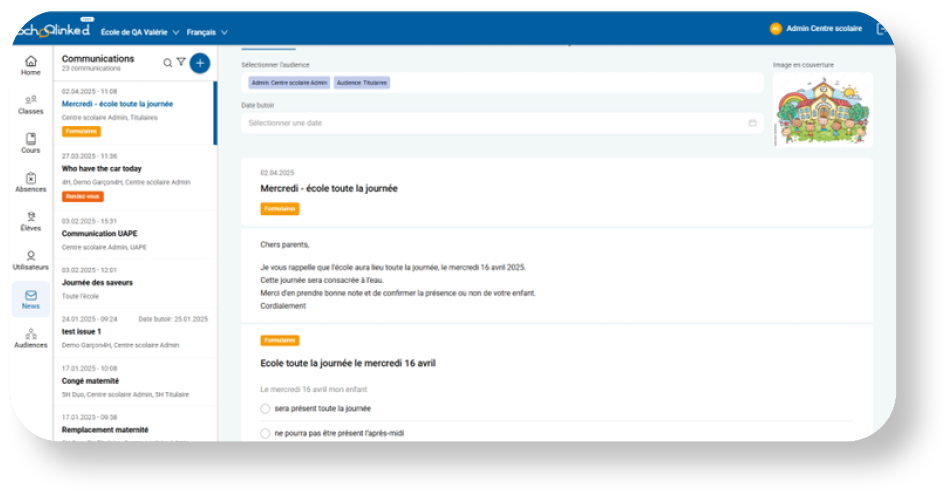Viewport: 951px width, 496px height.
Task: Click the search icon in Communications
Action: coord(167,63)
